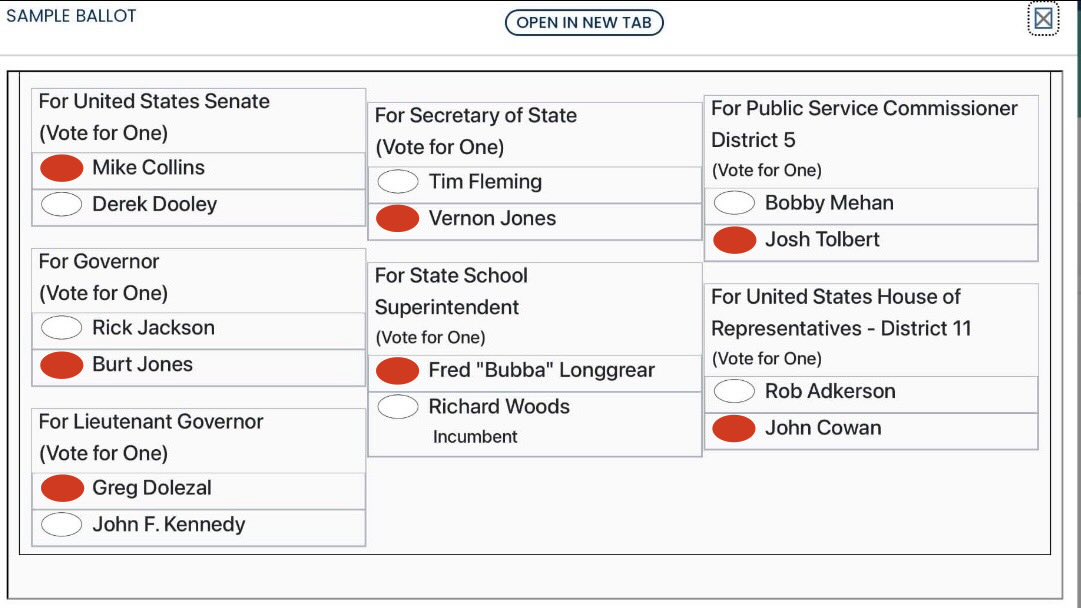
Task: Open the sample ballot in new tab
Action: pos(584,23)
